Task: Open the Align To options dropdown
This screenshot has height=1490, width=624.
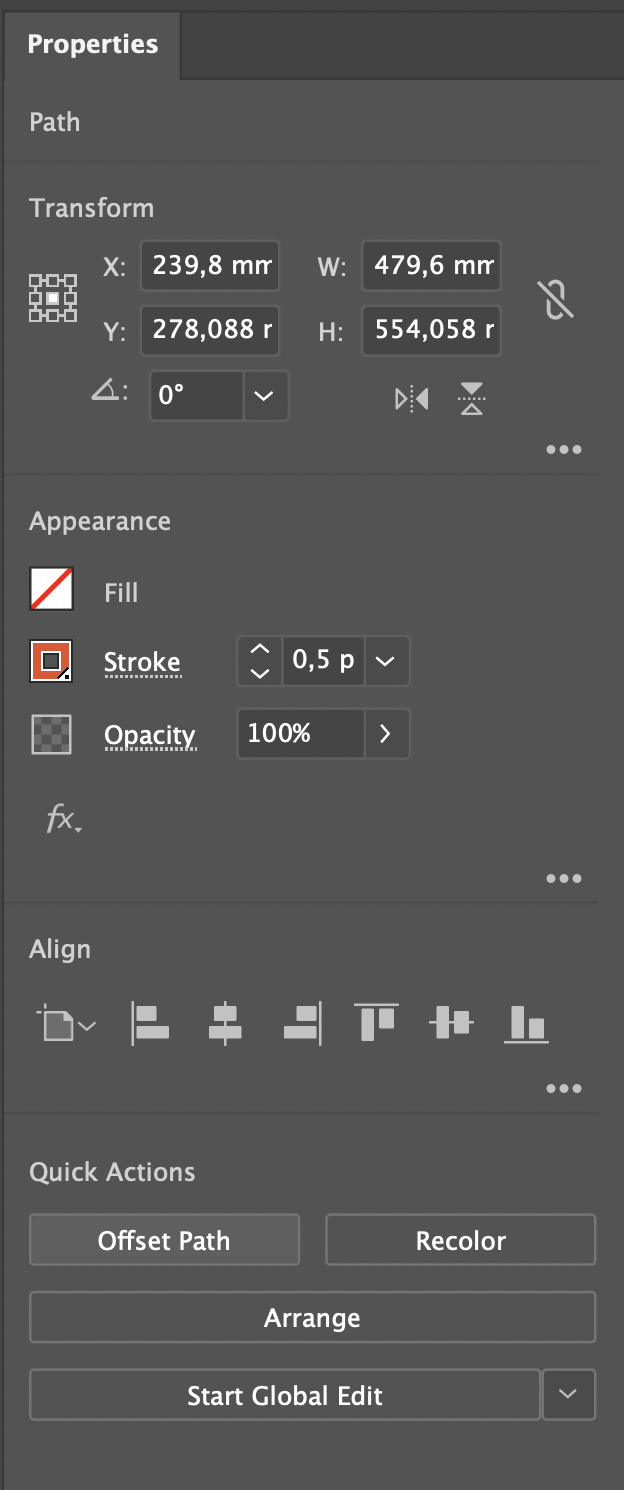Action: (x=67, y=1025)
